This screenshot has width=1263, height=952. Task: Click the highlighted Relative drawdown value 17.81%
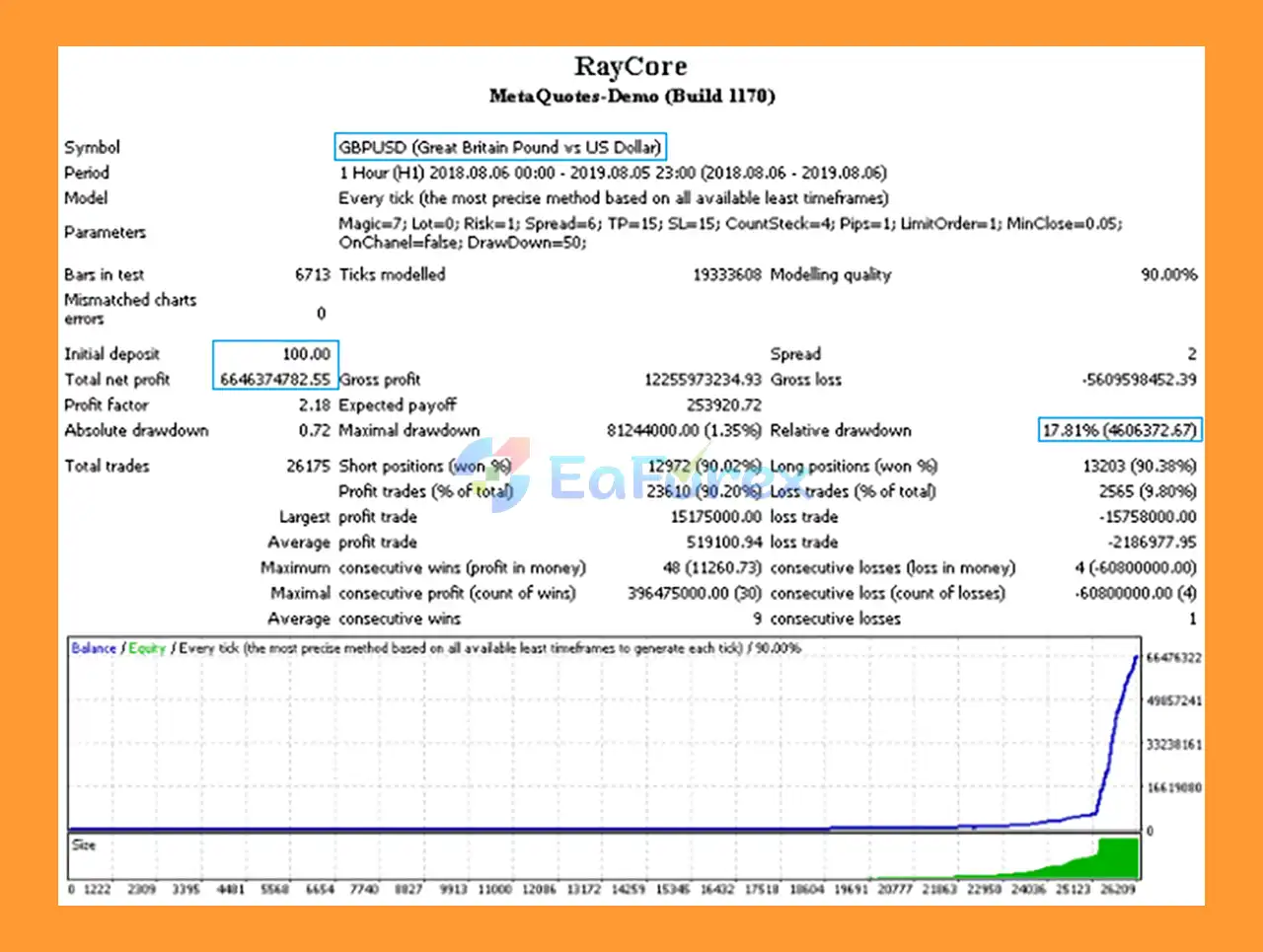(1118, 430)
